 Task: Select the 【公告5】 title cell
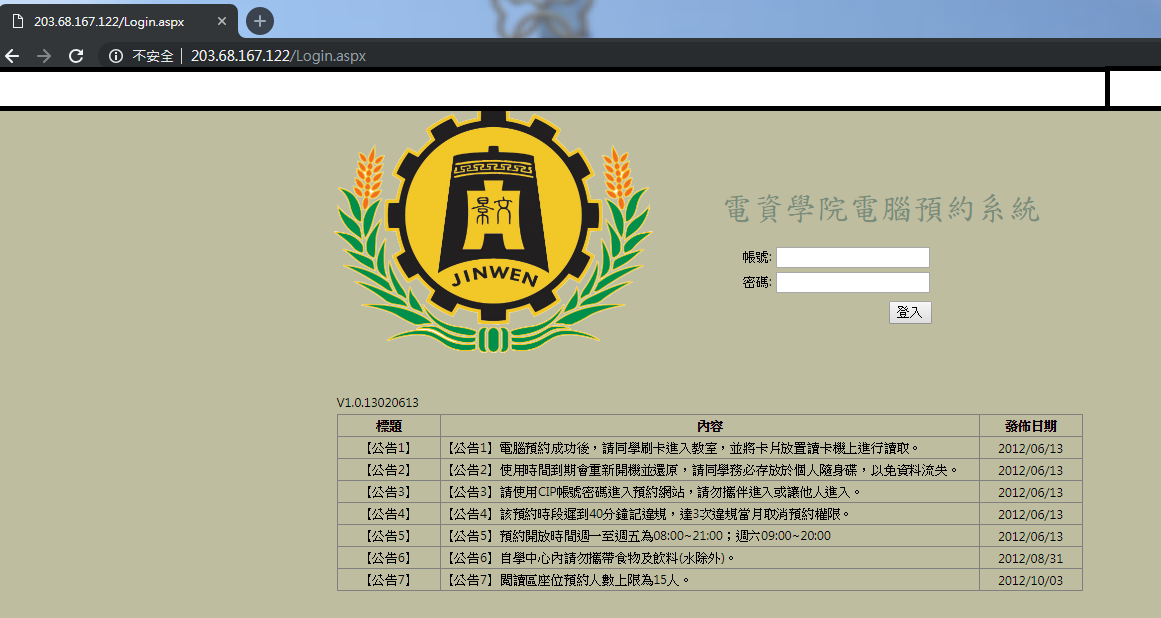click(x=389, y=536)
